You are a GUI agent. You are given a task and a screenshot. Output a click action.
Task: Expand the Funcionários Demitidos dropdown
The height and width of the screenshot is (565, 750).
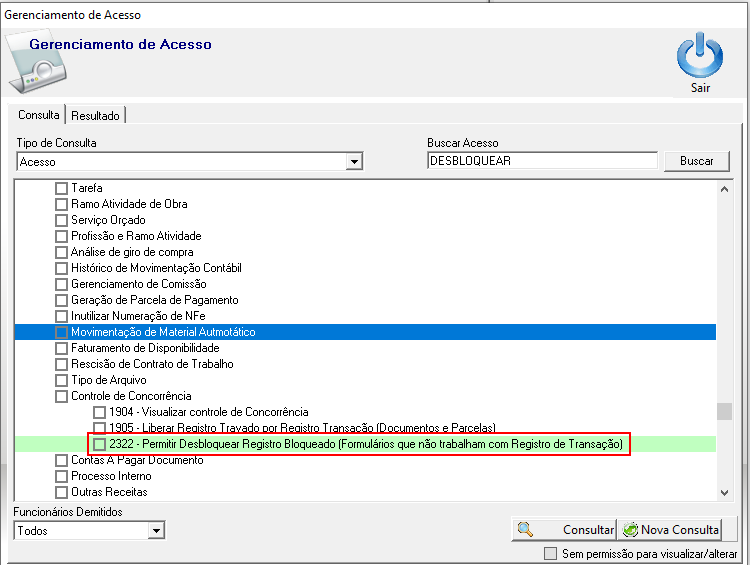(x=156, y=531)
